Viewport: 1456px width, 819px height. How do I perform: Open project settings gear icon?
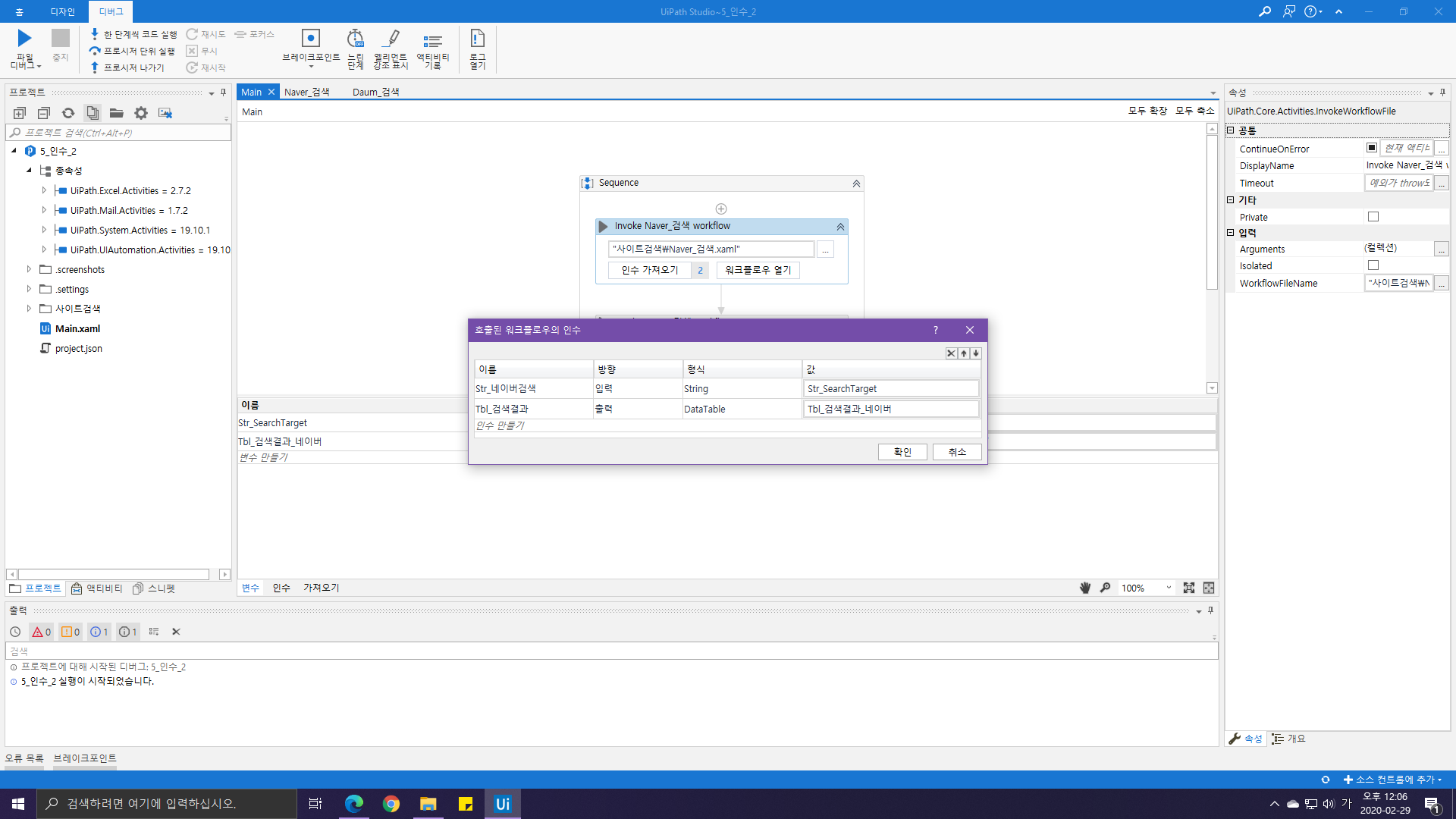(x=141, y=113)
